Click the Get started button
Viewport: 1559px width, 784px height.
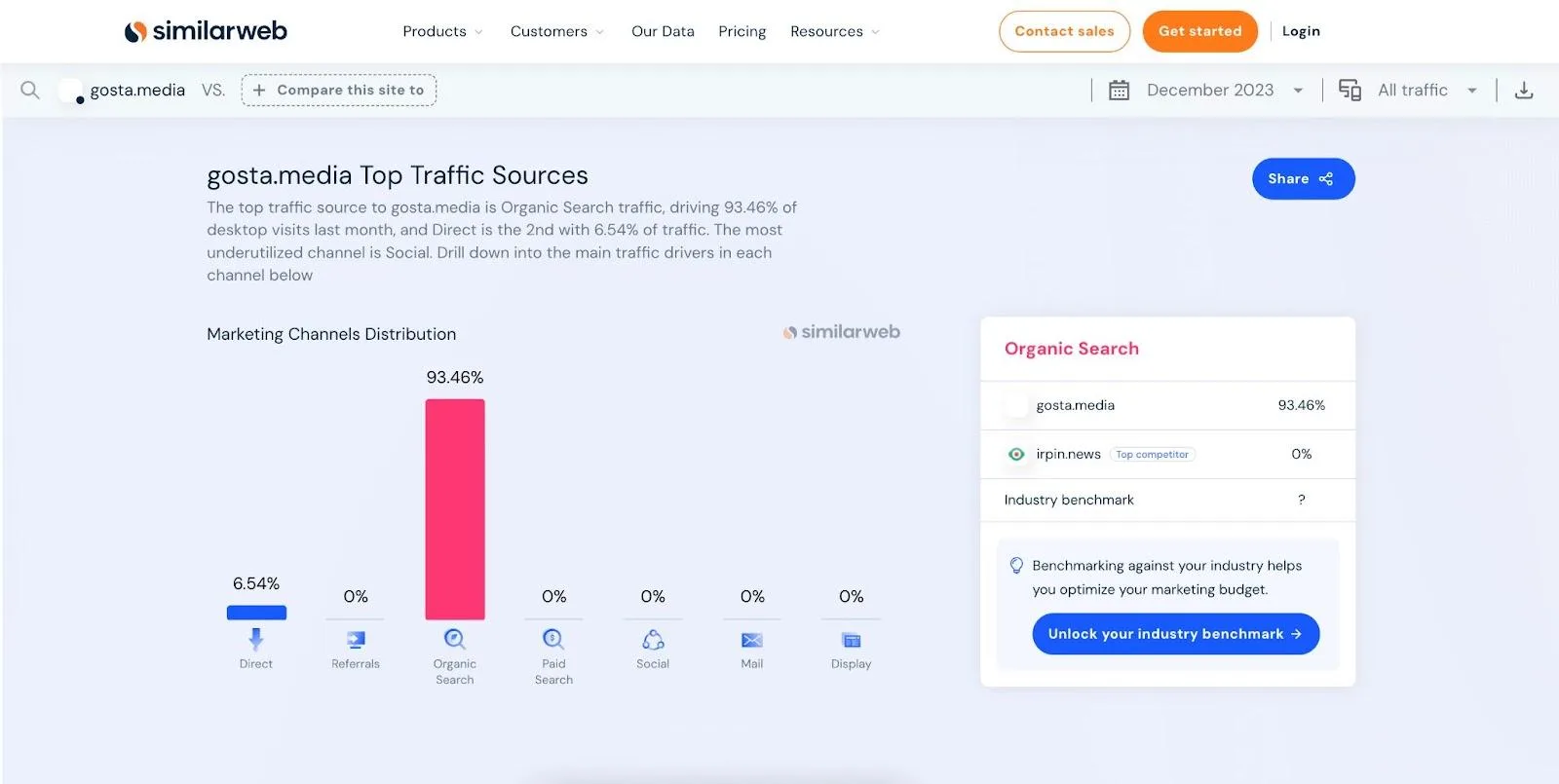tap(1199, 31)
